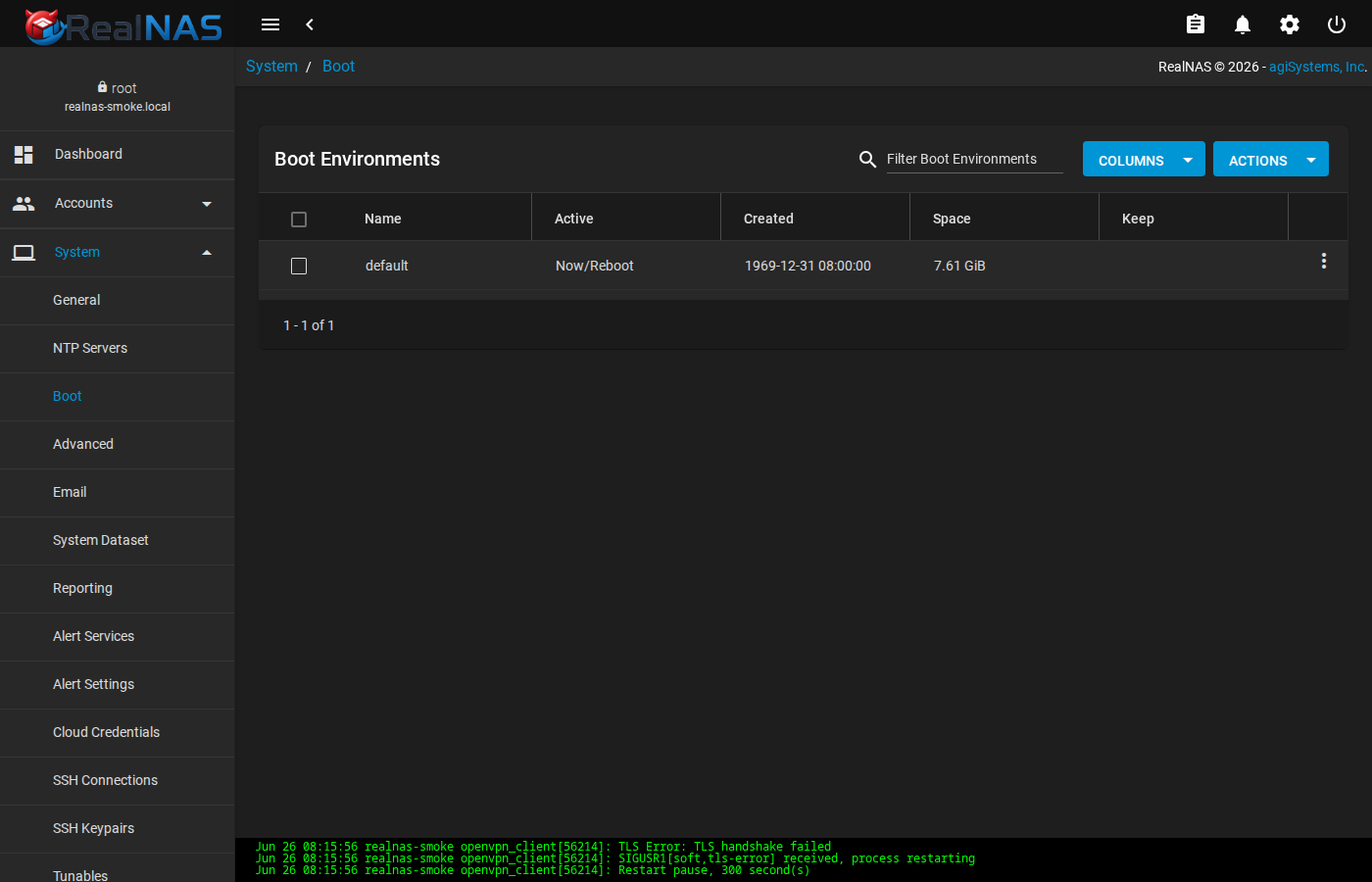Open Alert Services
The width and height of the screenshot is (1372, 882).
click(118, 637)
